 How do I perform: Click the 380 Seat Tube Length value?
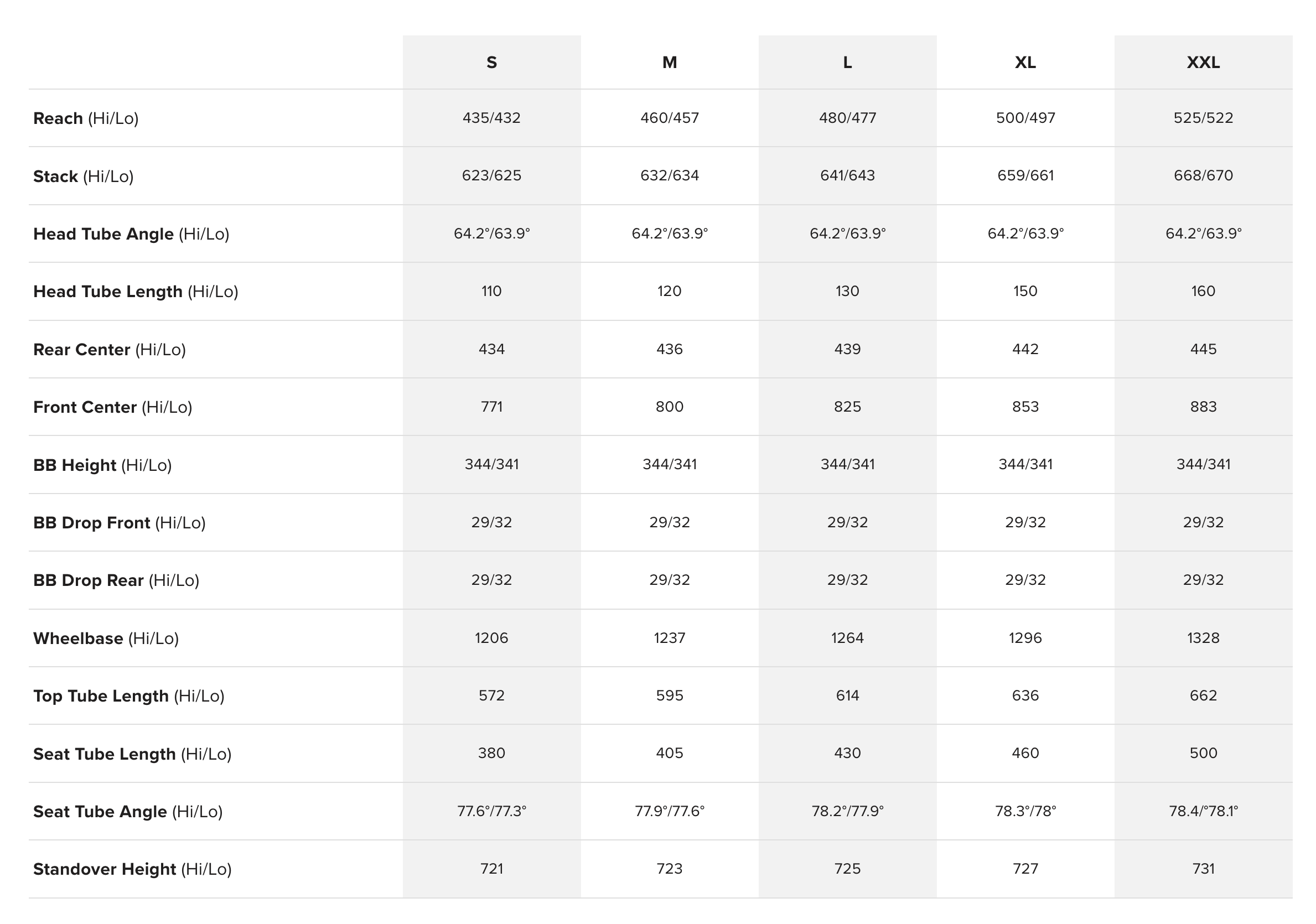click(x=491, y=752)
